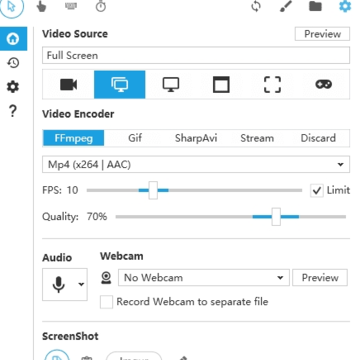Click Preview button next to Video Source

pyautogui.click(x=322, y=34)
